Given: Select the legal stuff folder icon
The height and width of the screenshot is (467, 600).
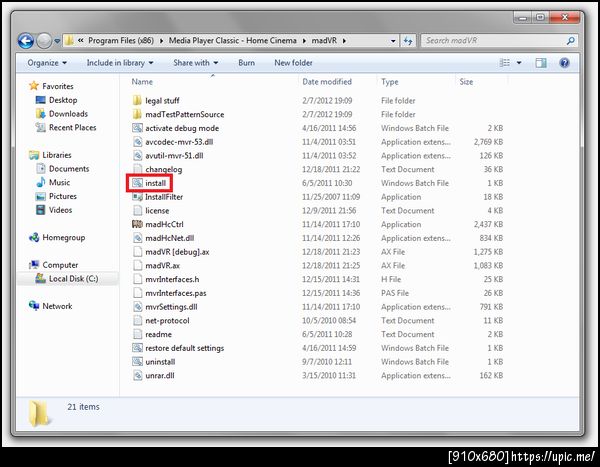Looking at the screenshot, I should coord(137,101).
